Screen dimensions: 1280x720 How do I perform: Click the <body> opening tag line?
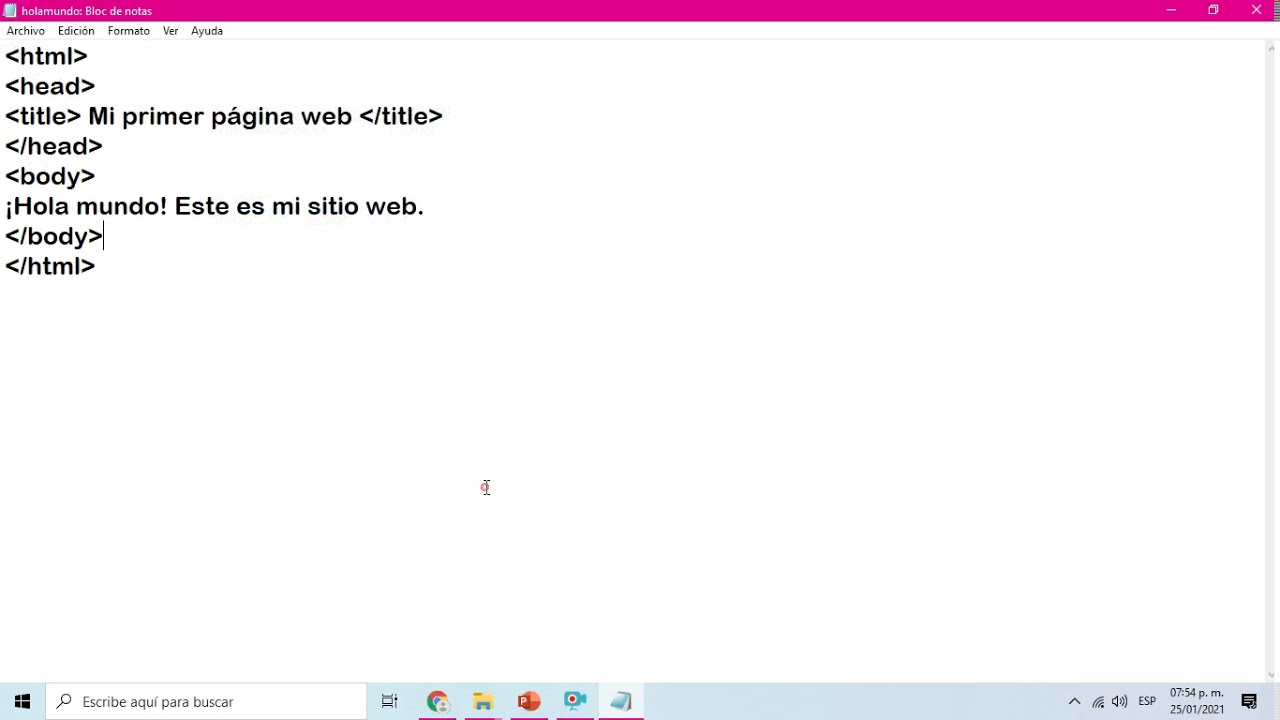coord(50,176)
